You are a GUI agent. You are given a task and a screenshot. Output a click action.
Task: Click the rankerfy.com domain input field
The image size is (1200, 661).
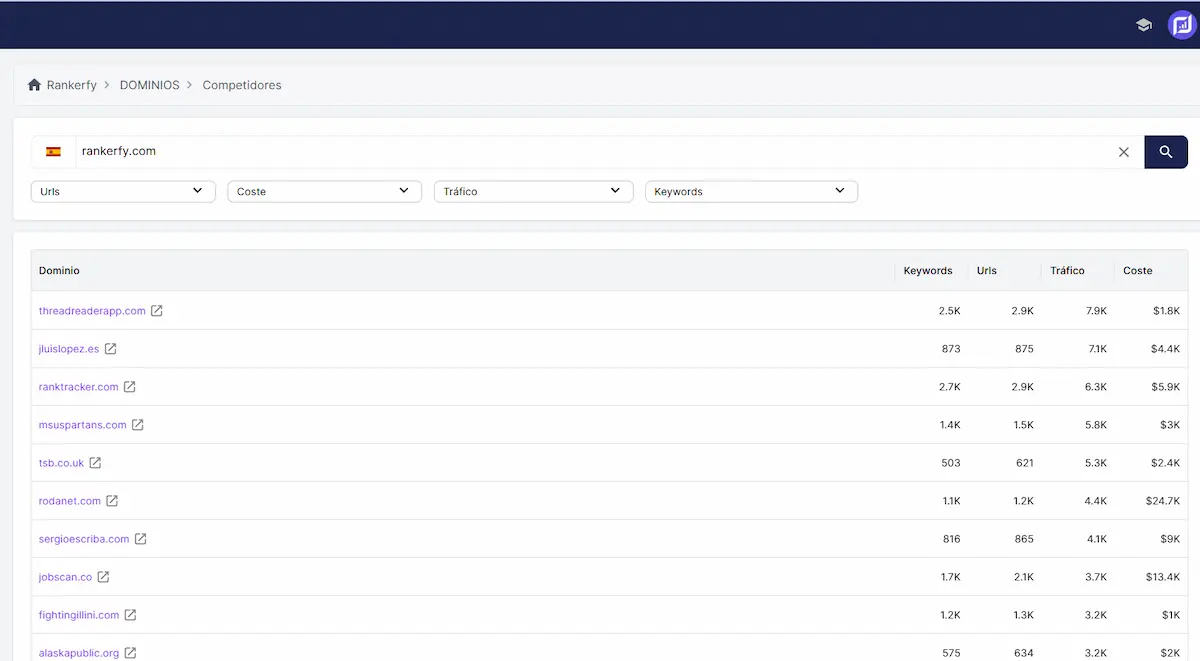tap(594, 152)
